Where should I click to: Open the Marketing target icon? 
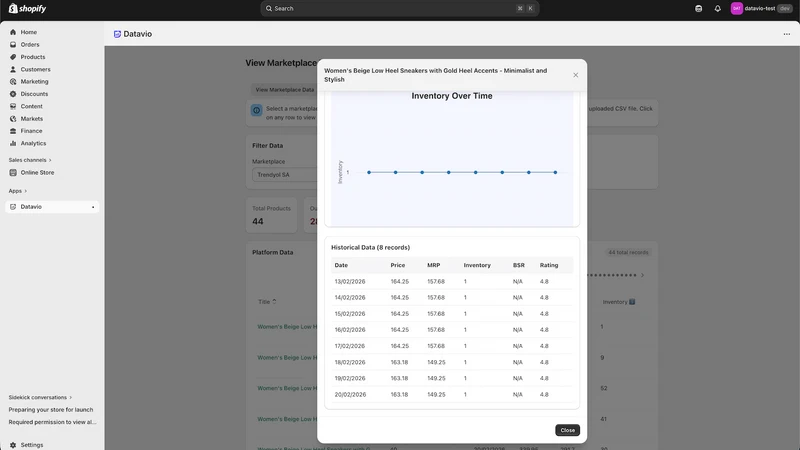[x=13, y=82]
